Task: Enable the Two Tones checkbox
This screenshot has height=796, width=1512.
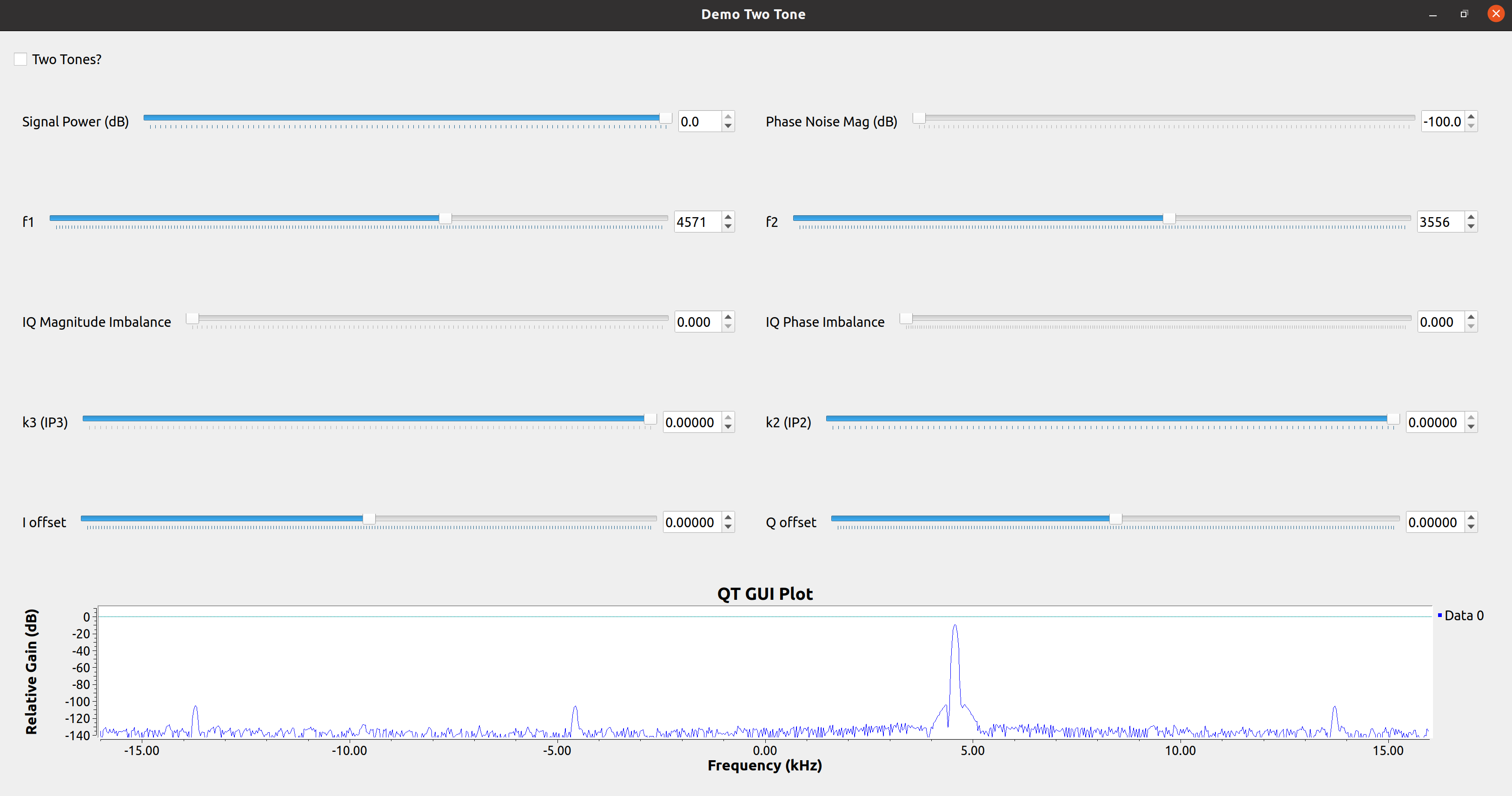Action: [20, 60]
